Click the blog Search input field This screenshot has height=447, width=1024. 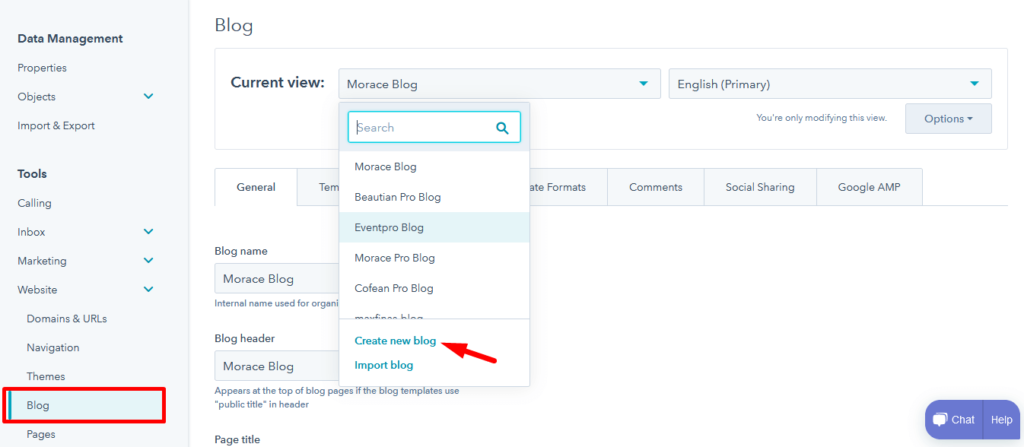(x=434, y=127)
